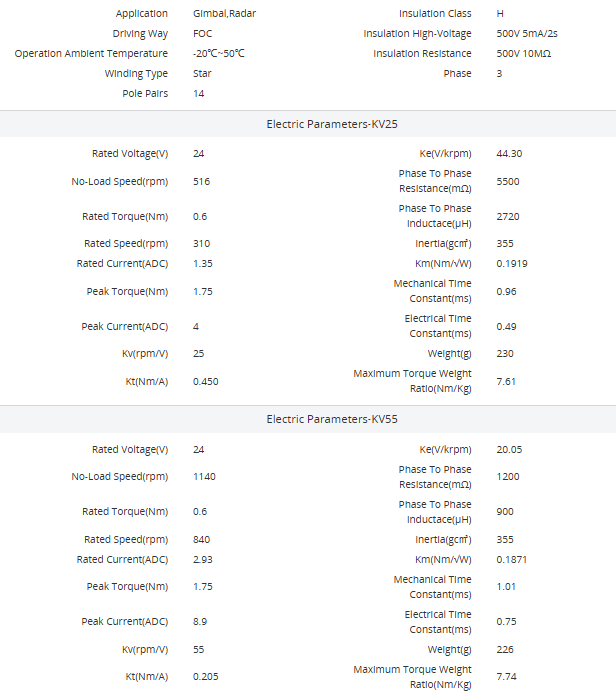
Task: Click the Electric Parameters-KV55 section header
Action: (x=333, y=419)
